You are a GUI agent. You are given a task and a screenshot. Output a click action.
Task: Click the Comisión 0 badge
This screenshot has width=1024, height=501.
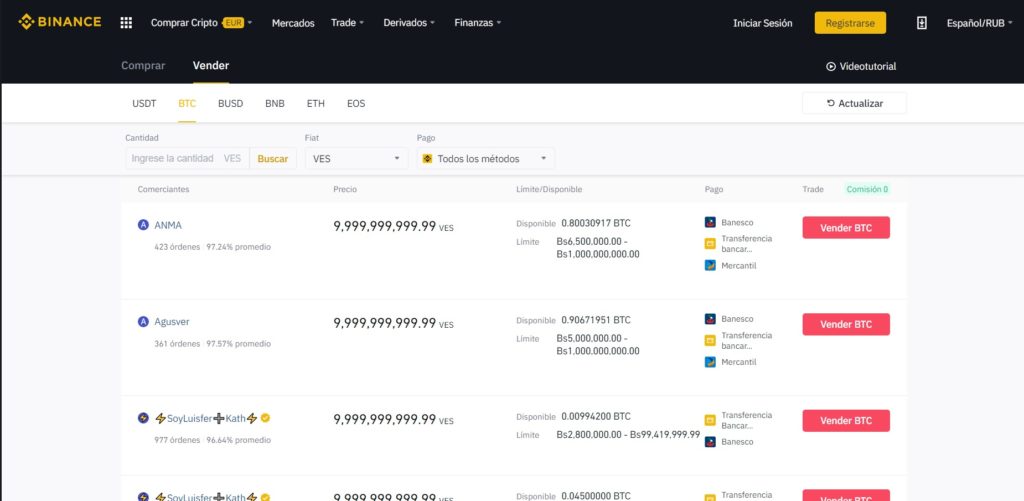867,189
